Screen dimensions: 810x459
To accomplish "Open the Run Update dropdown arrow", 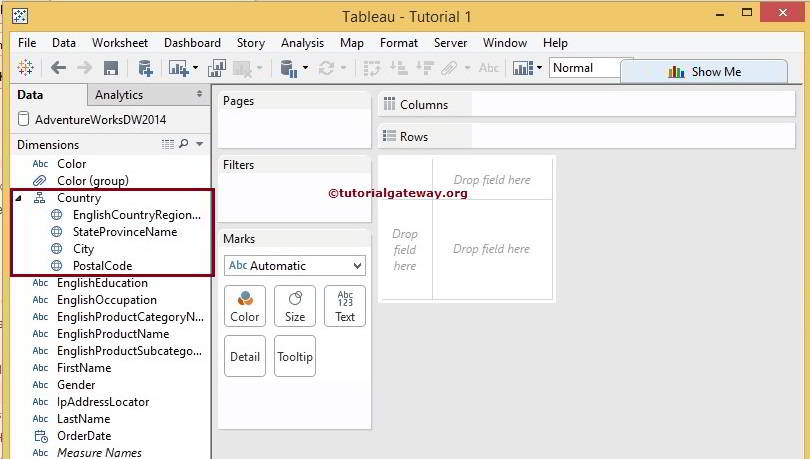I will [x=343, y=68].
